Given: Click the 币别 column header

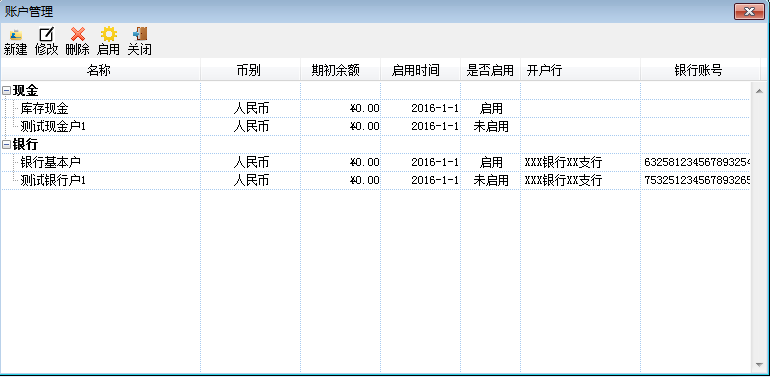Looking at the screenshot, I should point(250,71).
